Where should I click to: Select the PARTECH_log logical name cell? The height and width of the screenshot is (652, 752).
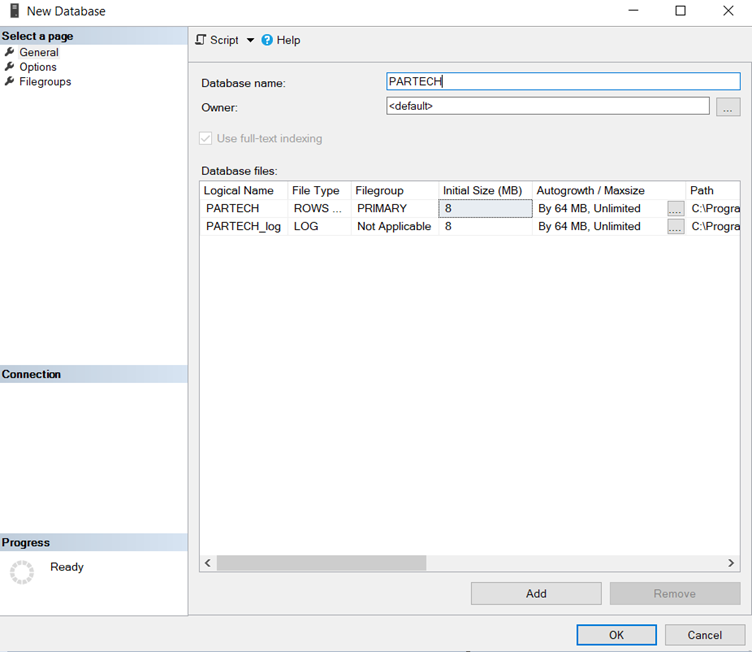tap(244, 226)
